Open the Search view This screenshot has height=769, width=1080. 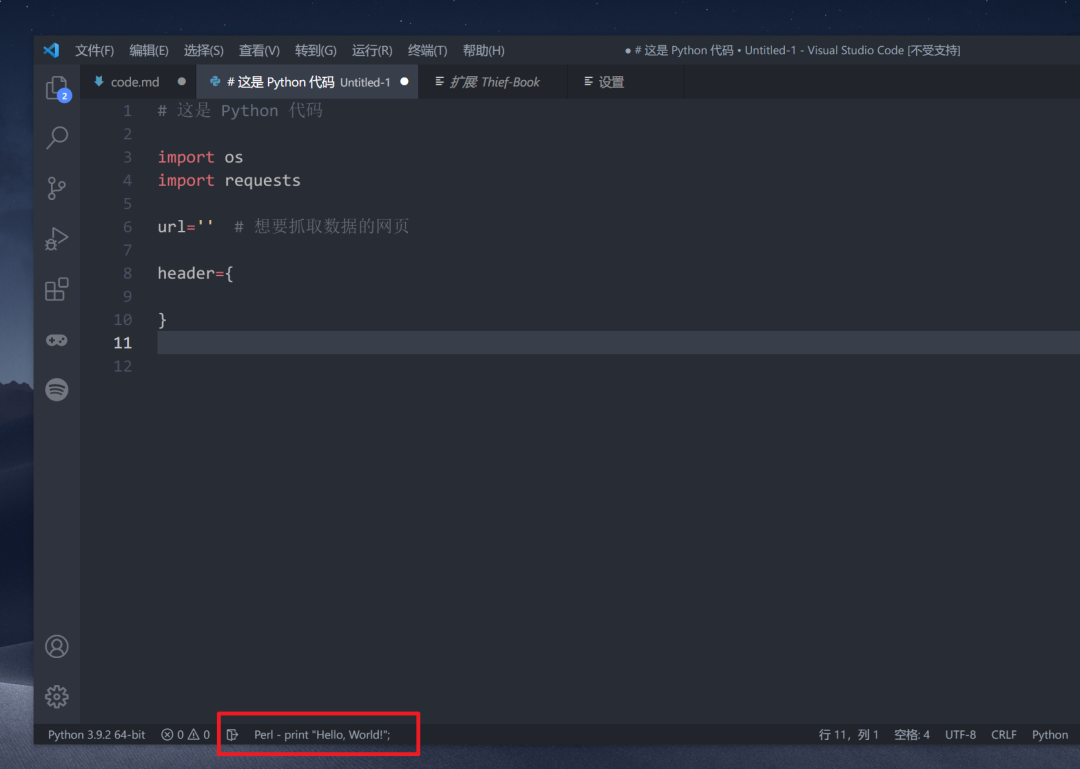click(56, 137)
